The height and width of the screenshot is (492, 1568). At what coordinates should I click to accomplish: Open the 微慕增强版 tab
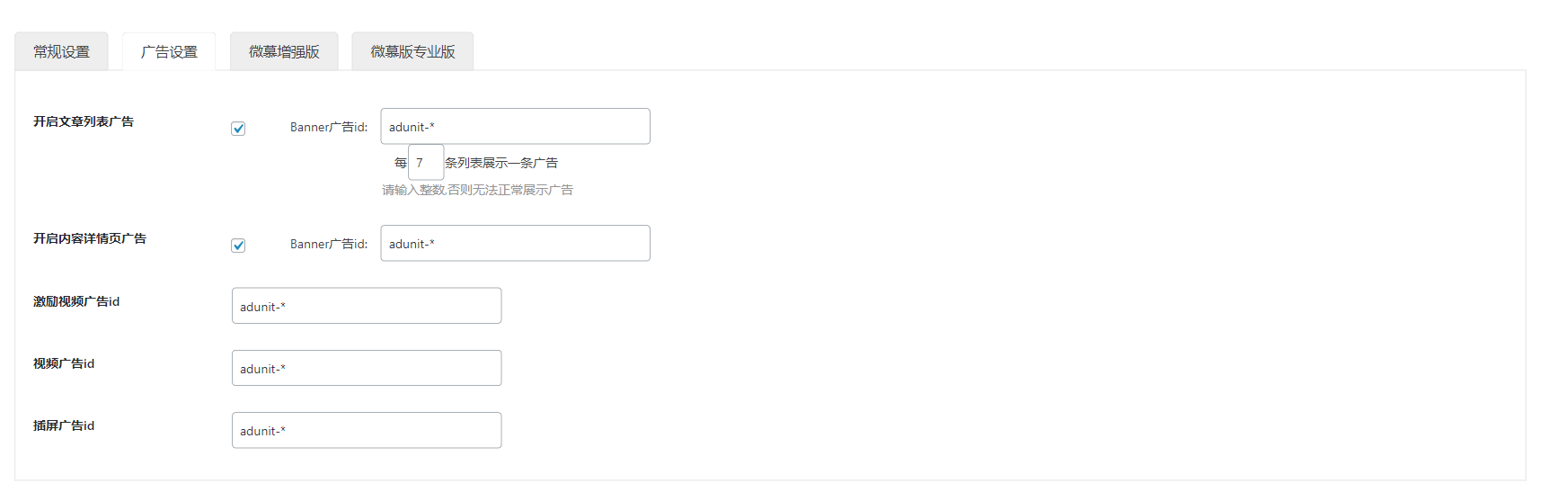pyautogui.click(x=284, y=51)
